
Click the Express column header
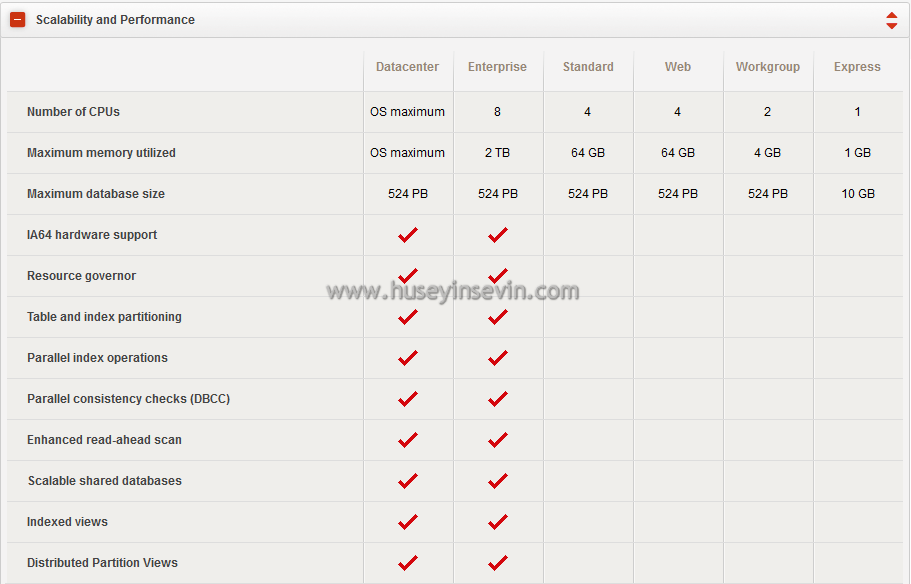857,67
